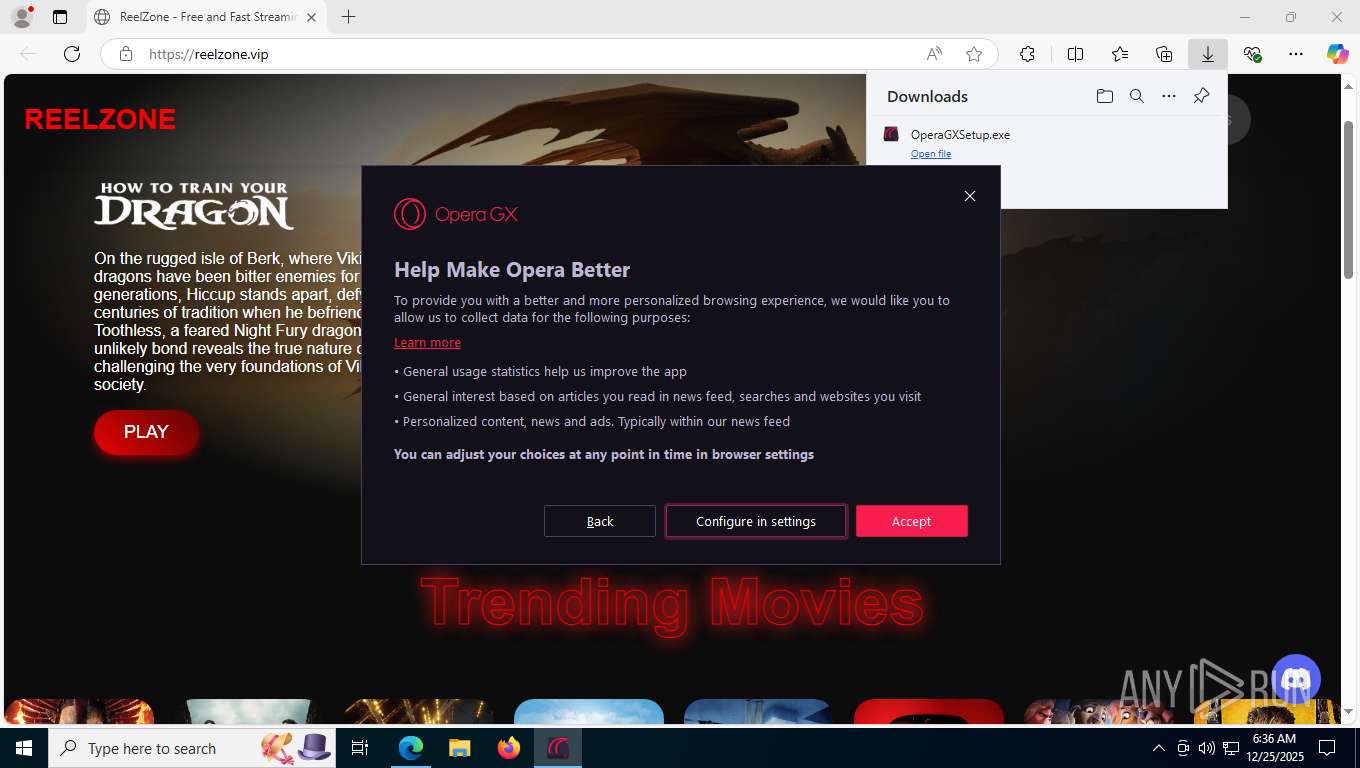Image resolution: width=1360 pixels, height=768 pixels.
Task: Open network status tray icon
Action: click(x=1230, y=748)
